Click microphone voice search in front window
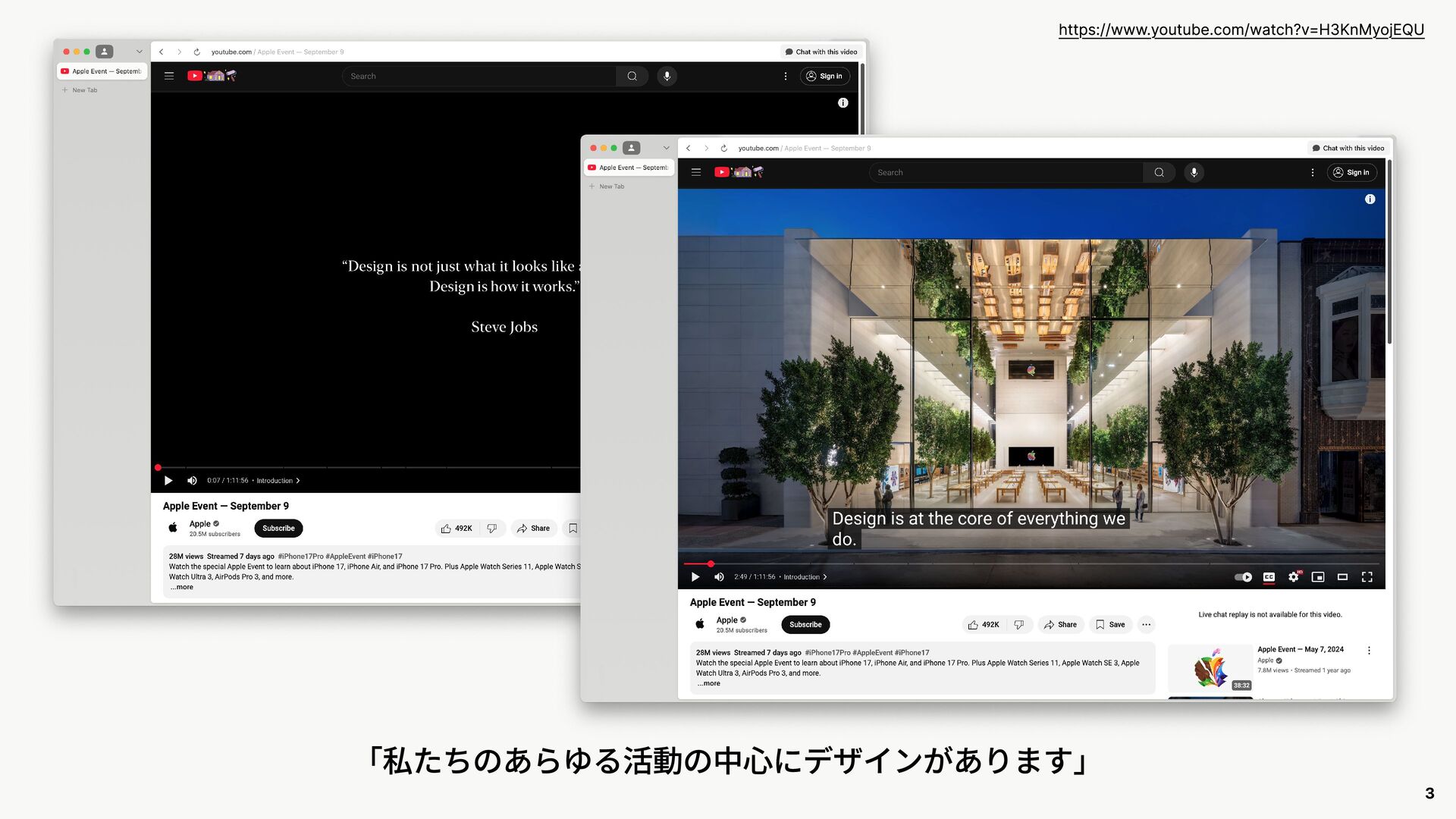The width and height of the screenshot is (1456, 819). coord(1194,172)
